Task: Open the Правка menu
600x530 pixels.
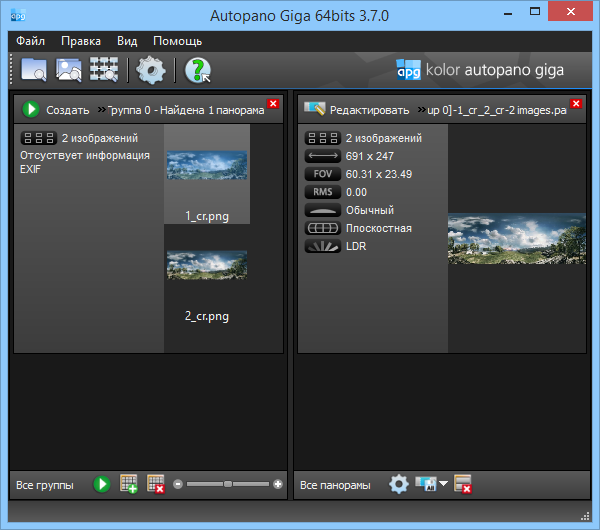Action: click(x=80, y=41)
